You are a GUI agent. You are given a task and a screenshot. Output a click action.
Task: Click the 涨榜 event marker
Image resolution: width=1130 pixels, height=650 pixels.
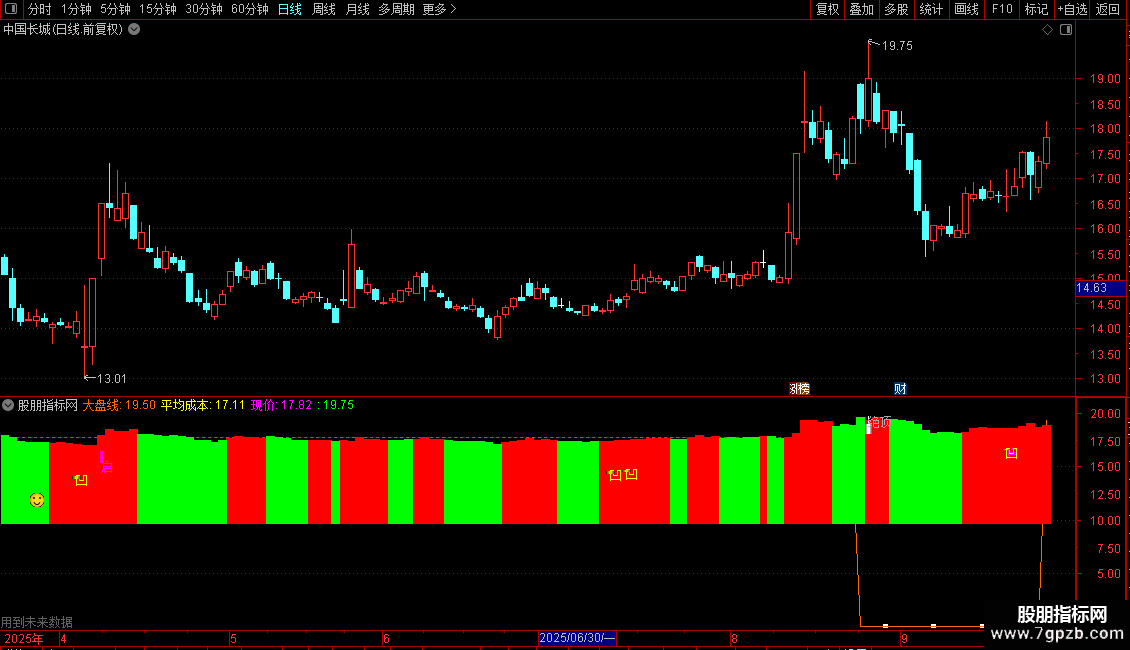799,388
